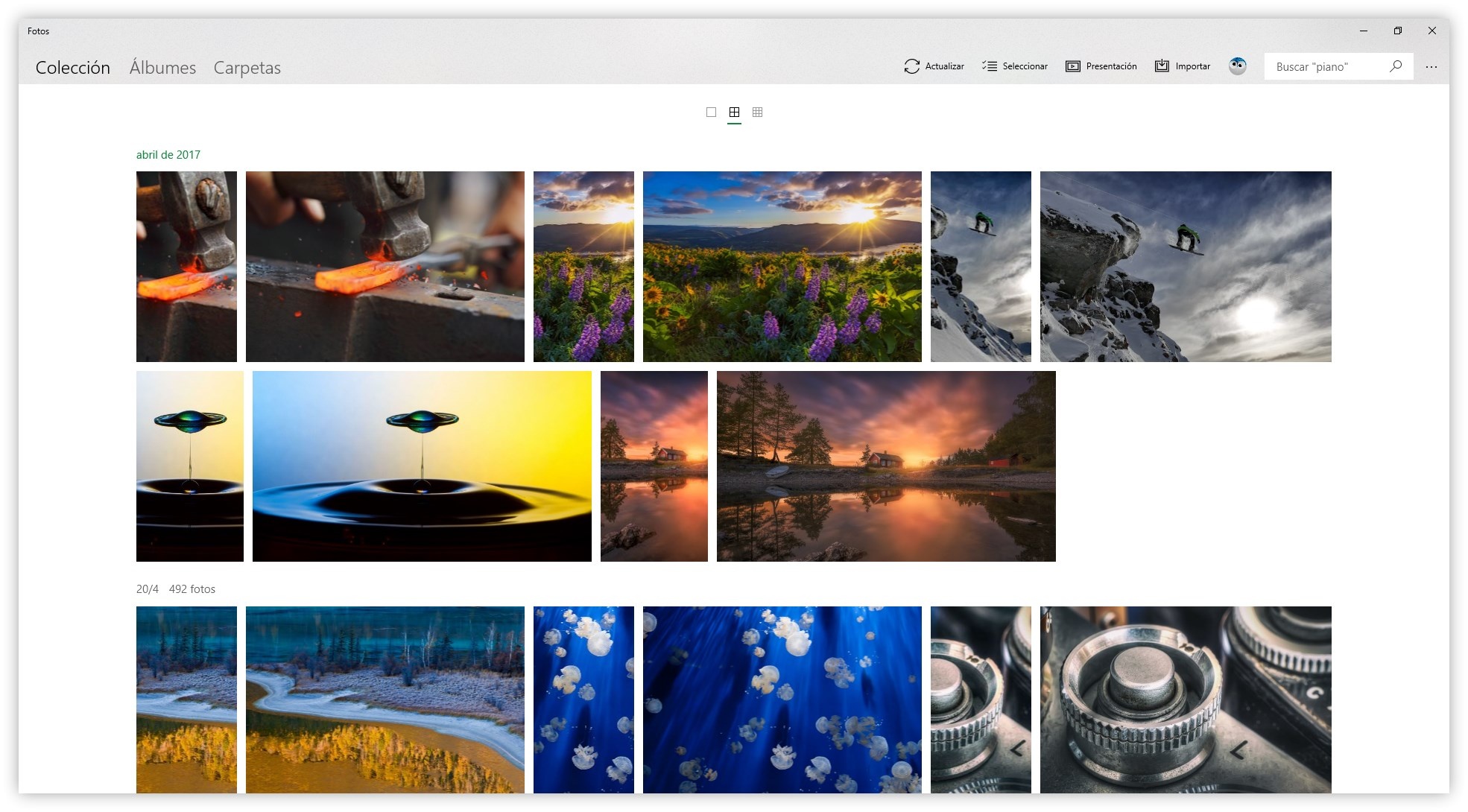The height and width of the screenshot is (812, 1468).
Task: Open the wide snowboarder jump photo
Action: 1185,267
